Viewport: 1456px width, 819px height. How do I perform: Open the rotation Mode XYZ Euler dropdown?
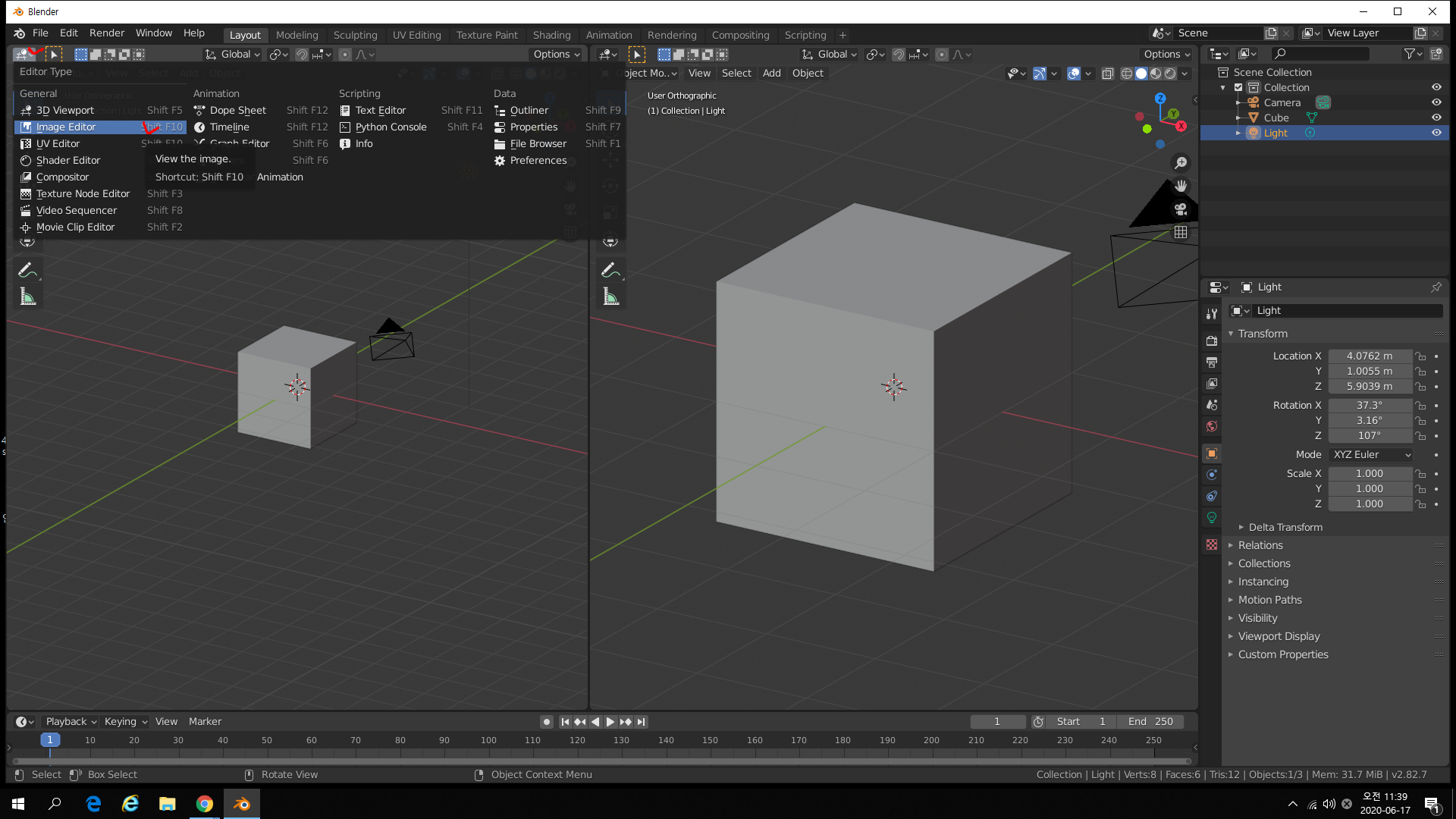coord(1371,455)
